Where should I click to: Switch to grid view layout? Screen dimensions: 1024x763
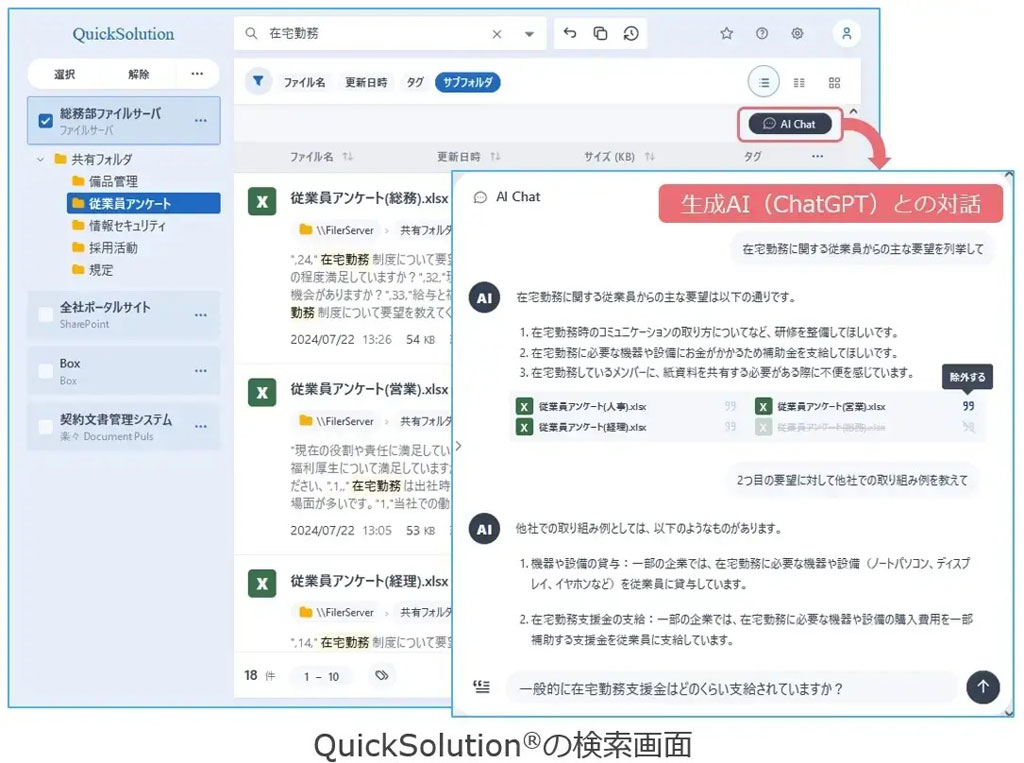834,82
